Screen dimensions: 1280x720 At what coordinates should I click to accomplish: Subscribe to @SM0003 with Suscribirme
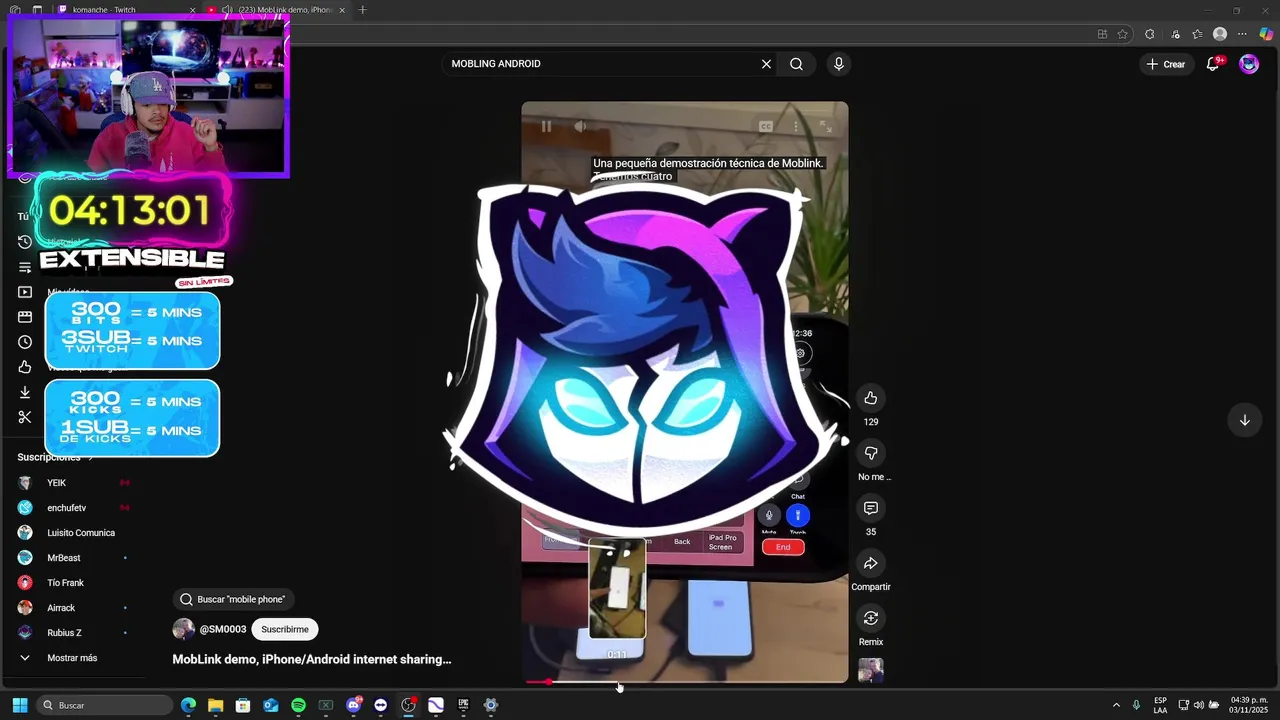(285, 629)
